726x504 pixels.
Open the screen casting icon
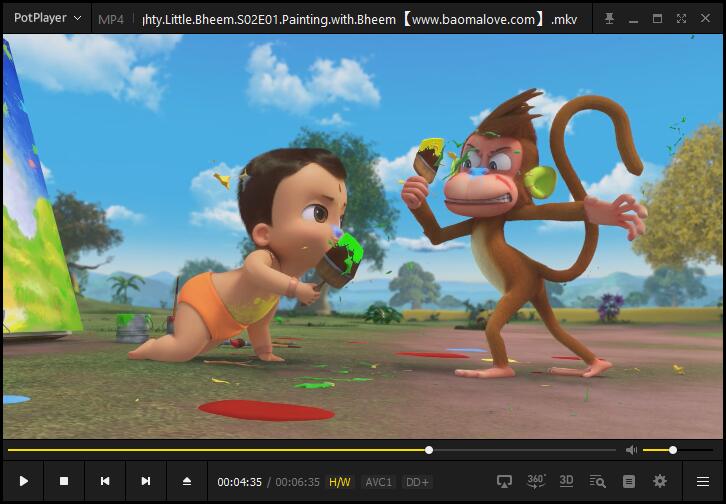(504, 481)
